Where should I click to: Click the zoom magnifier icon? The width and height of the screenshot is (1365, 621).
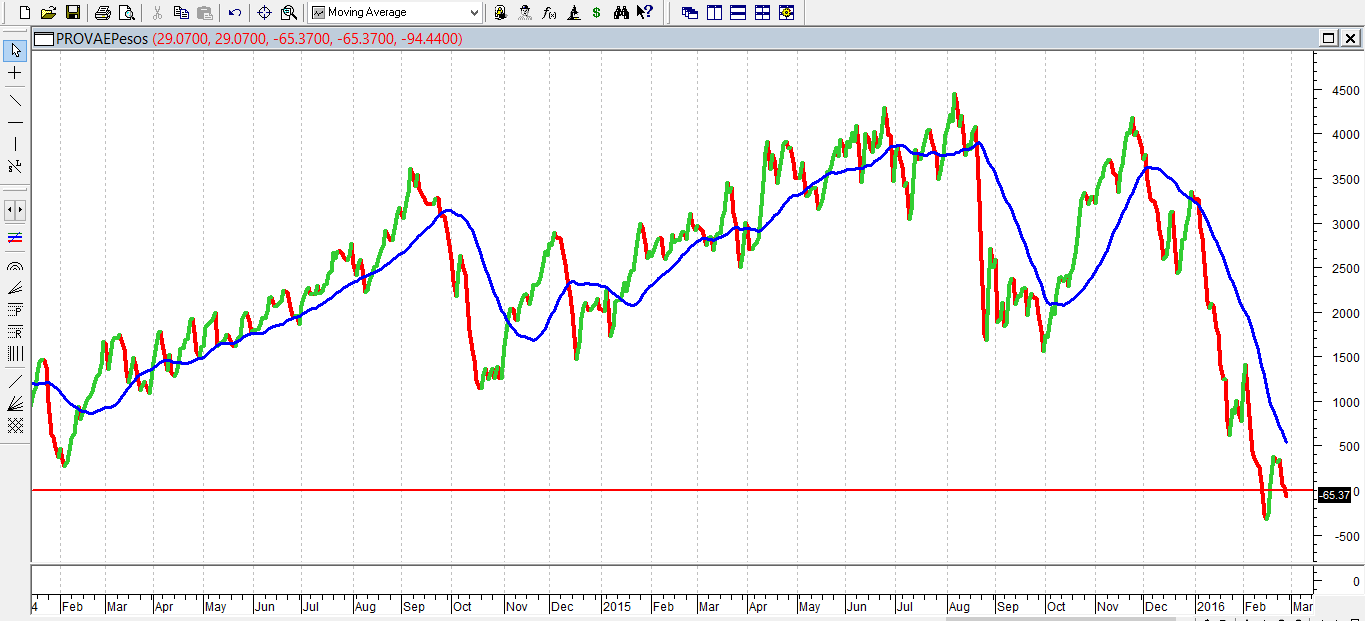[289, 13]
